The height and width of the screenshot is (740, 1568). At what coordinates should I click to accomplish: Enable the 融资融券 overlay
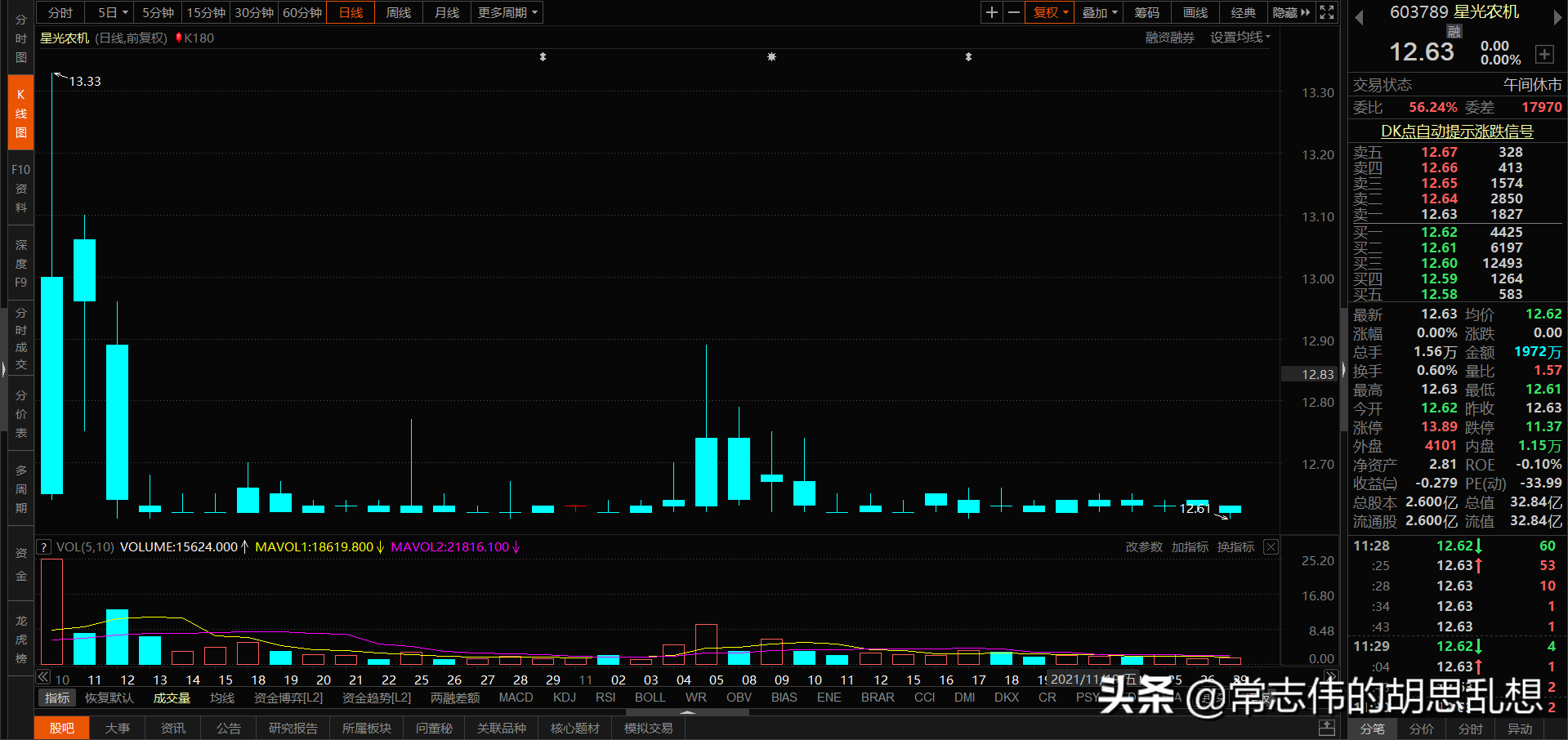1168,38
